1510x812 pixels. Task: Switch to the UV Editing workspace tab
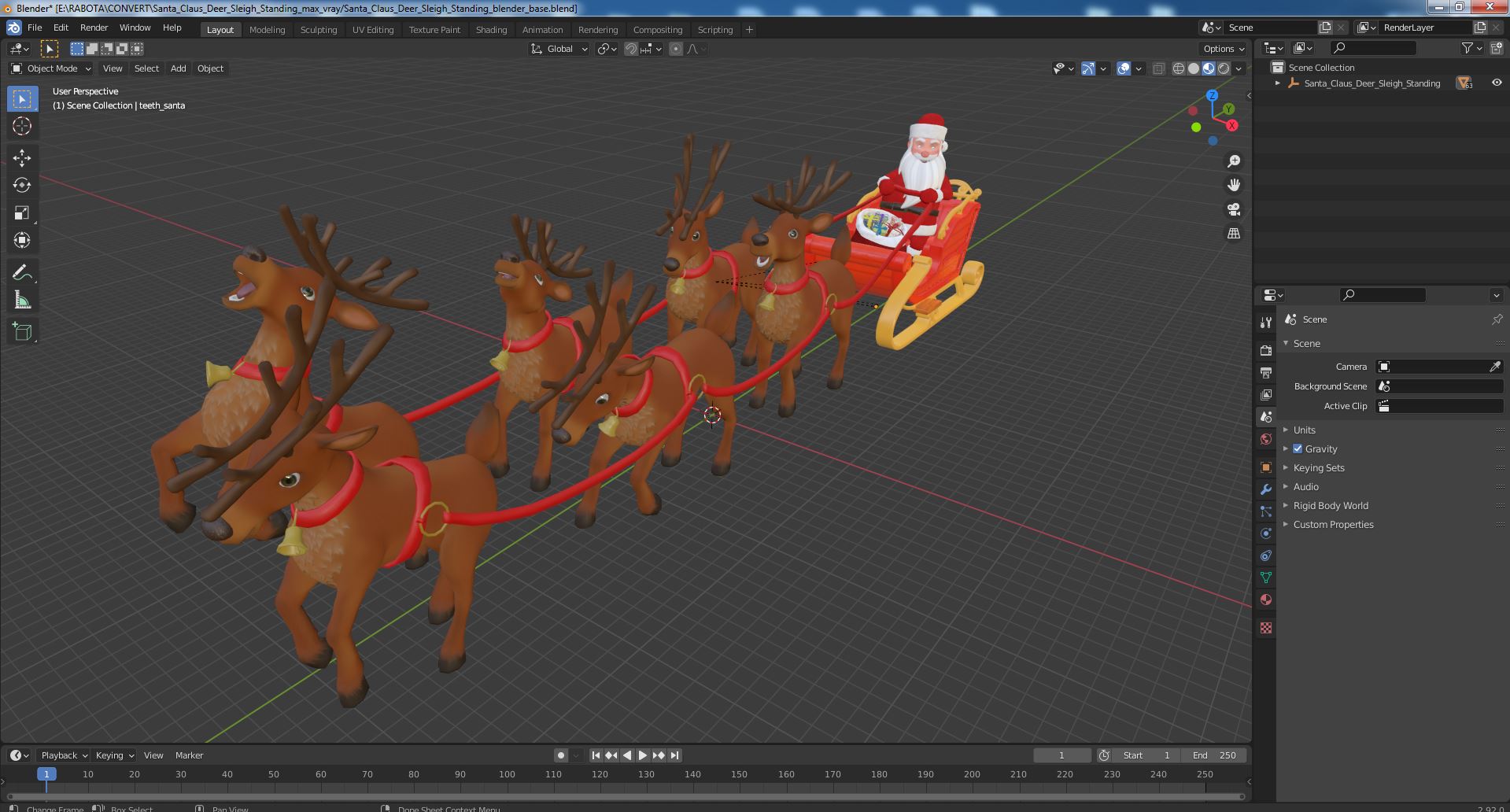373,30
